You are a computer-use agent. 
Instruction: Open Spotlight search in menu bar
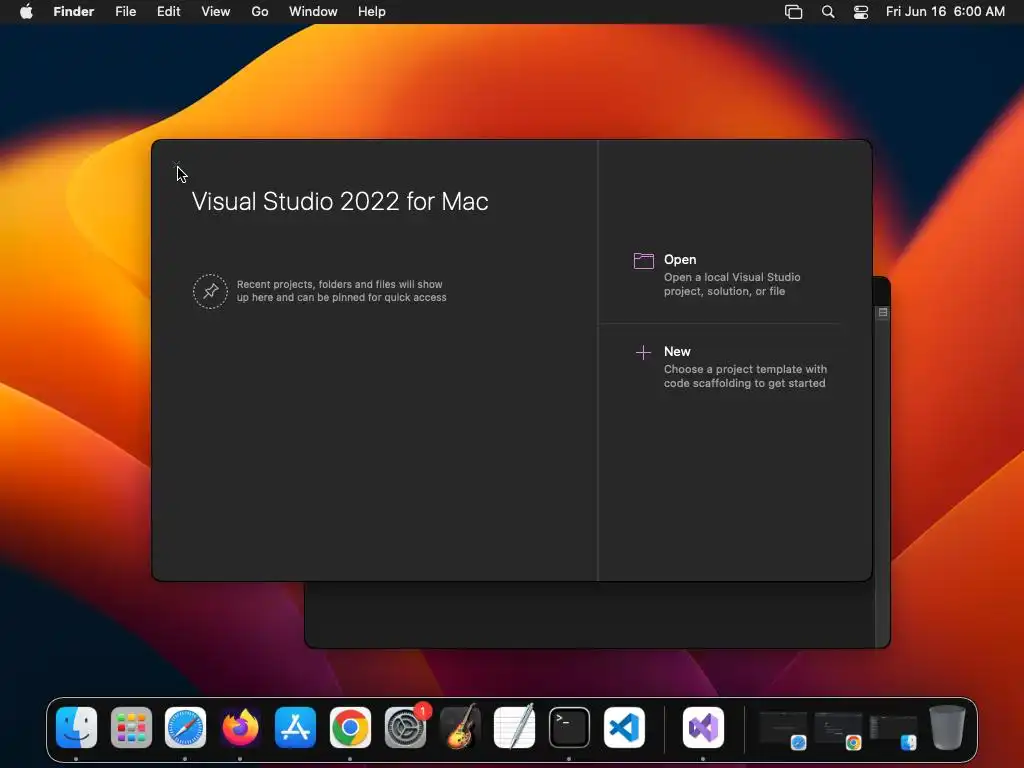[828, 12]
